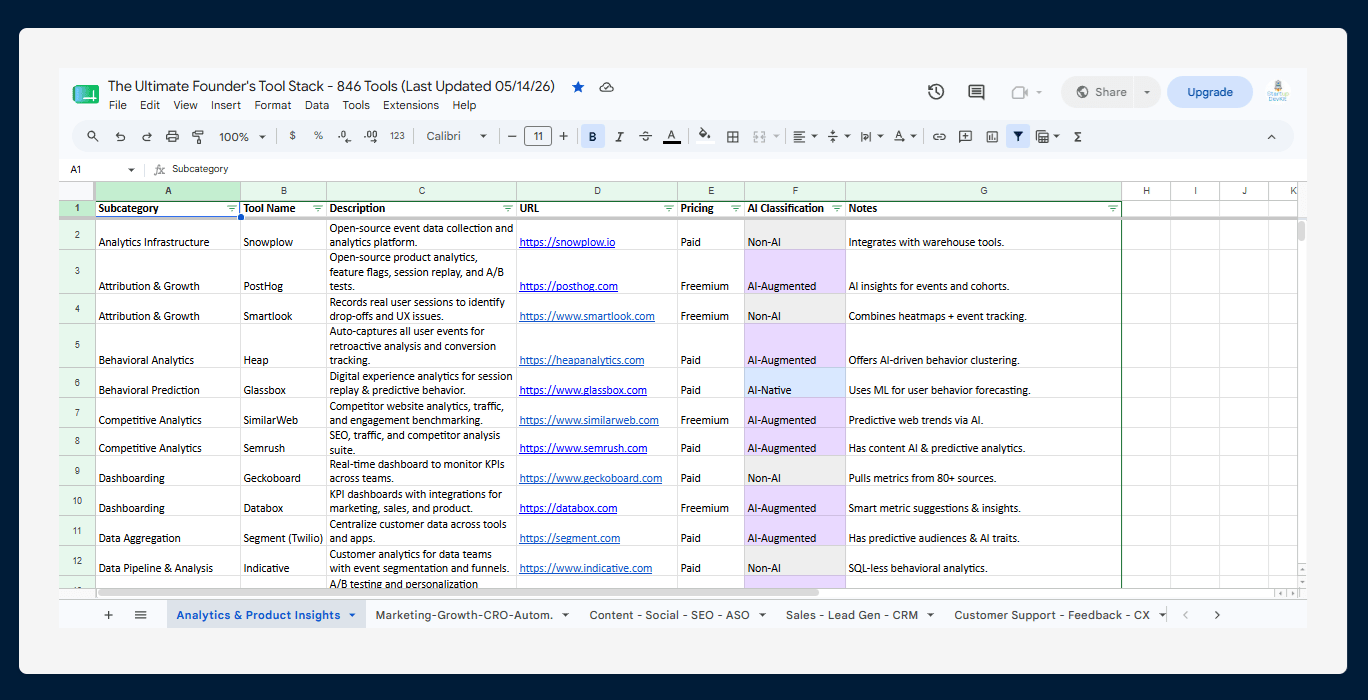The width and height of the screenshot is (1368, 700).
Task: Open horizontal align dropdown
Action: (803, 137)
